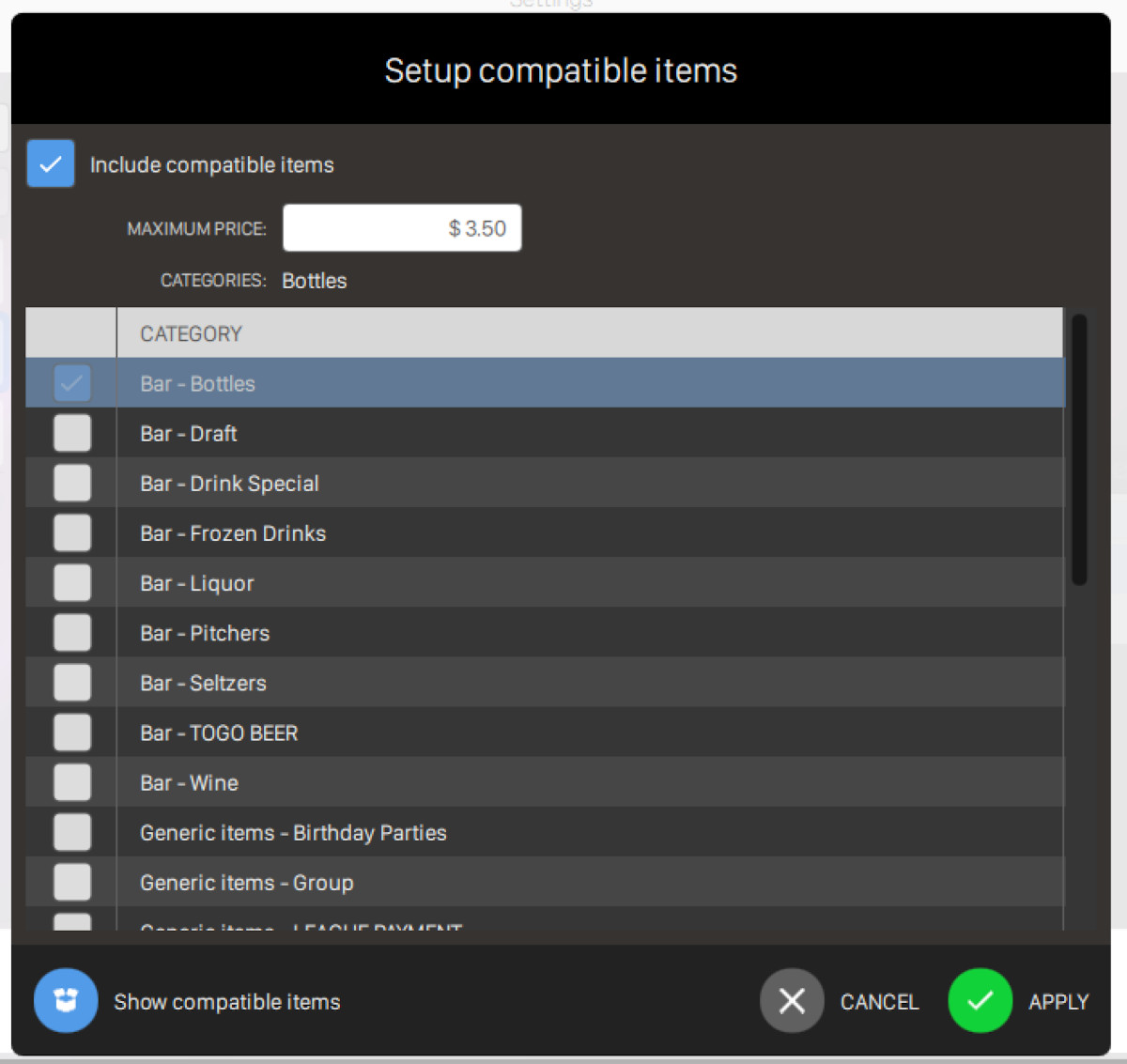
Task: Enable the Bar - Seltzers checkbox
Action: point(72,683)
